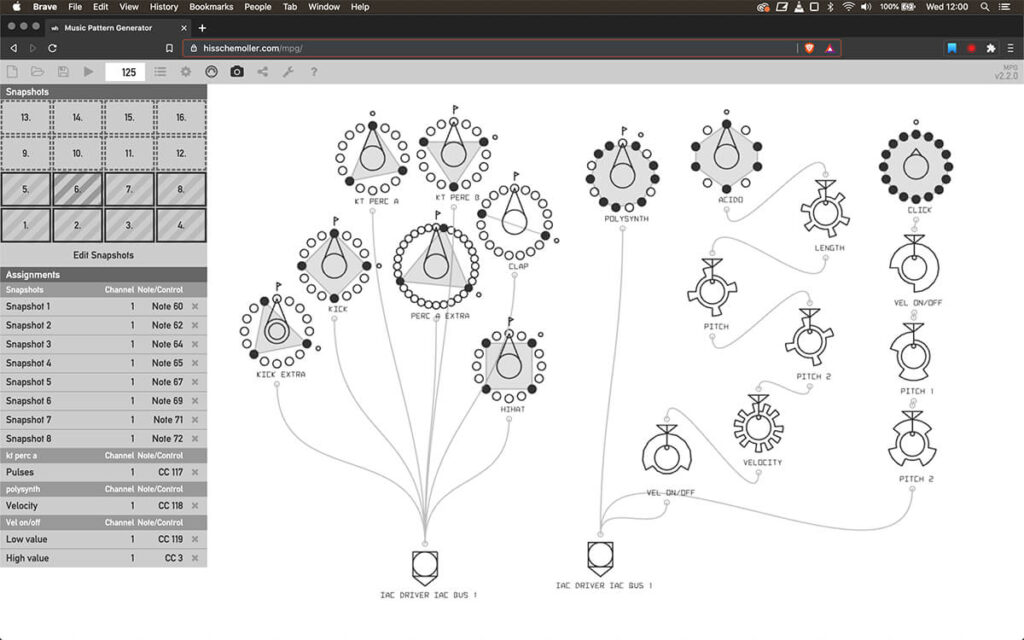Screen dimensions: 1024x640
Task: Remove the Snapshot 1 assignment
Action: tap(195, 307)
